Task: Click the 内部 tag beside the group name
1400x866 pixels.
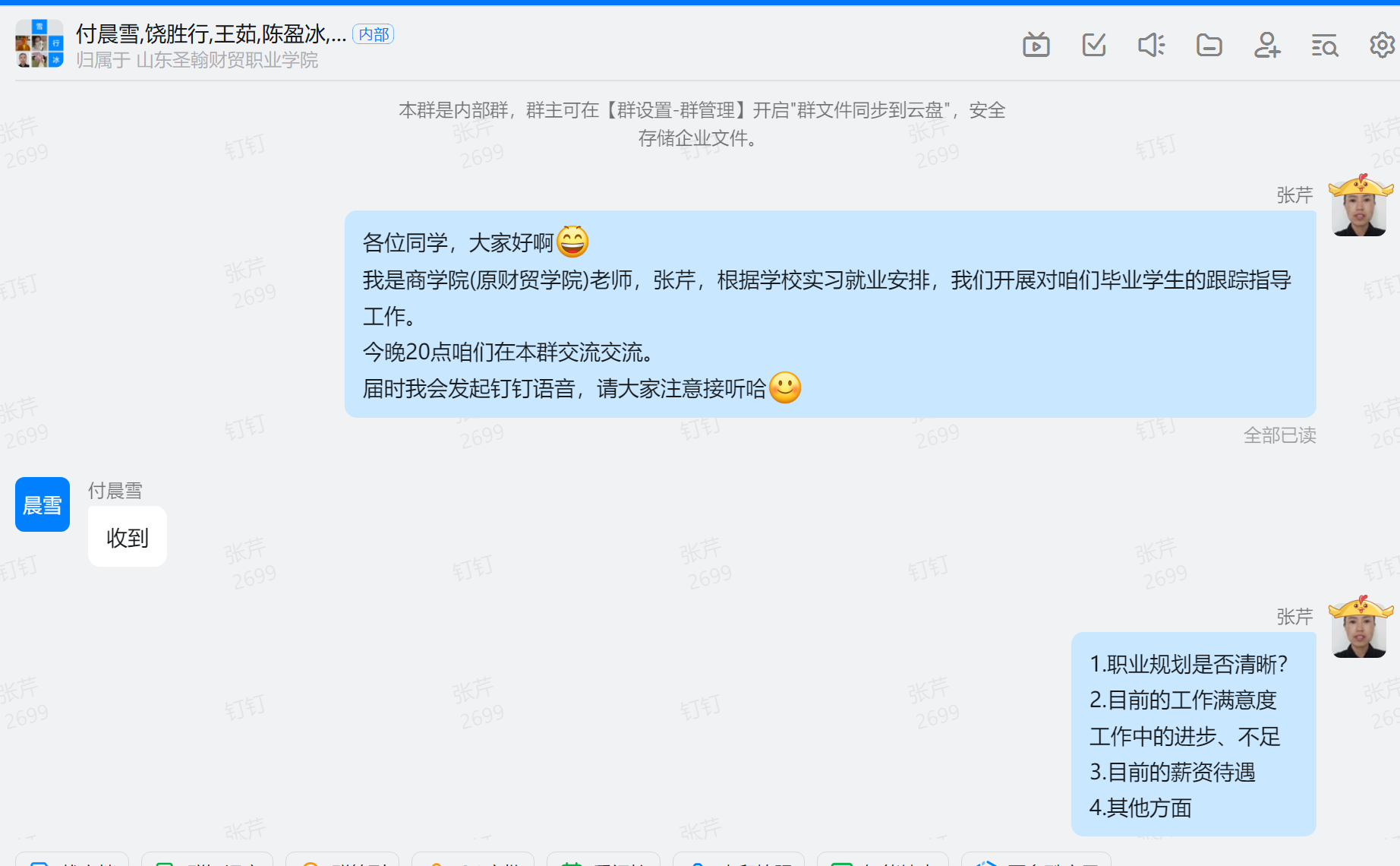Action: 374,34
